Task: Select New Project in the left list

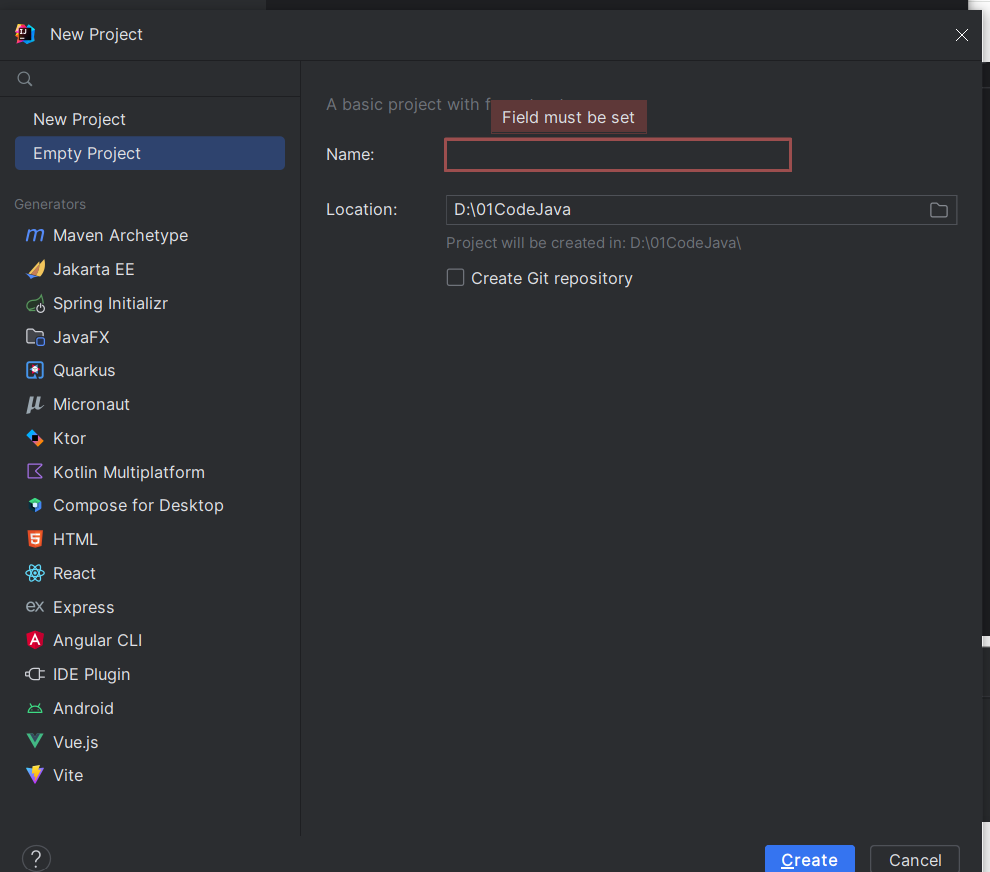Action: (x=150, y=119)
